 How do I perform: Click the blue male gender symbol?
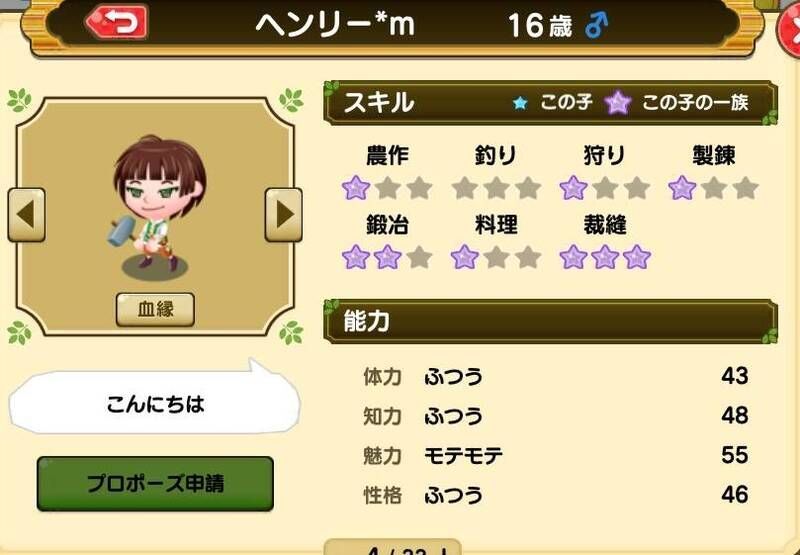[596, 26]
